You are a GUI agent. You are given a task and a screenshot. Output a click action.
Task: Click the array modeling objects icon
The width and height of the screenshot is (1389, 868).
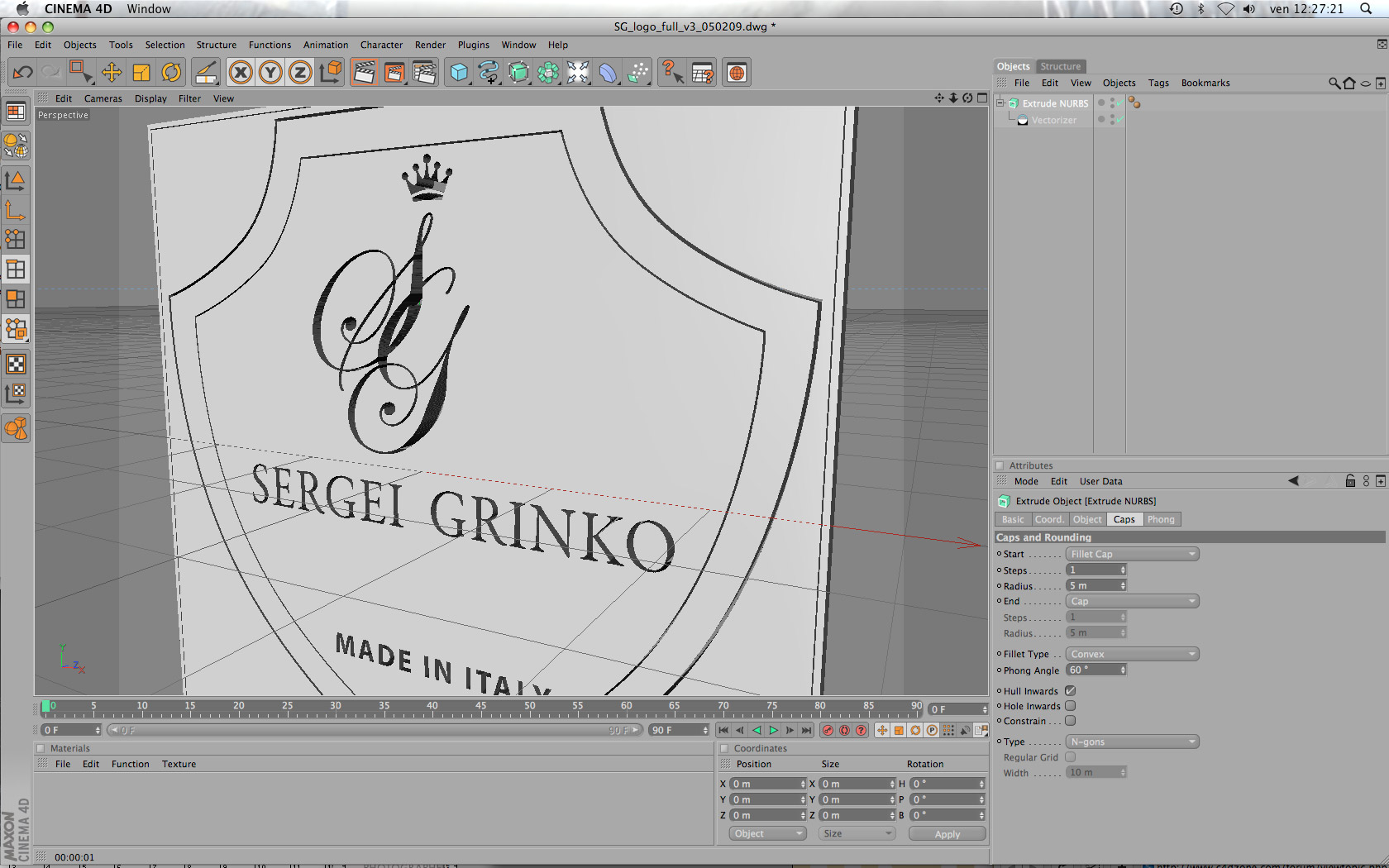coord(548,73)
